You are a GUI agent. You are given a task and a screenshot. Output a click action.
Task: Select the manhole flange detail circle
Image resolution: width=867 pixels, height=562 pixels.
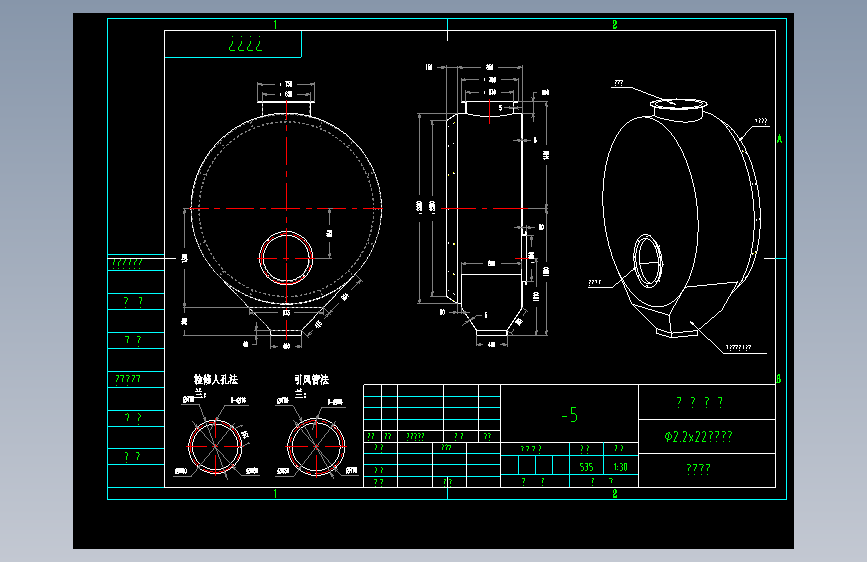click(215, 446)
